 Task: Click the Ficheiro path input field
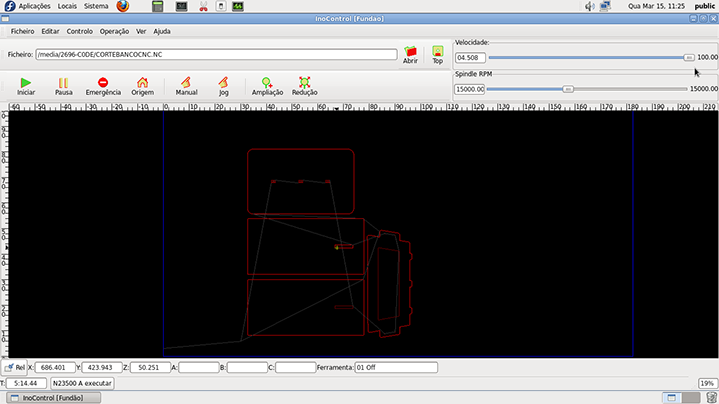[x=216, y=54]
